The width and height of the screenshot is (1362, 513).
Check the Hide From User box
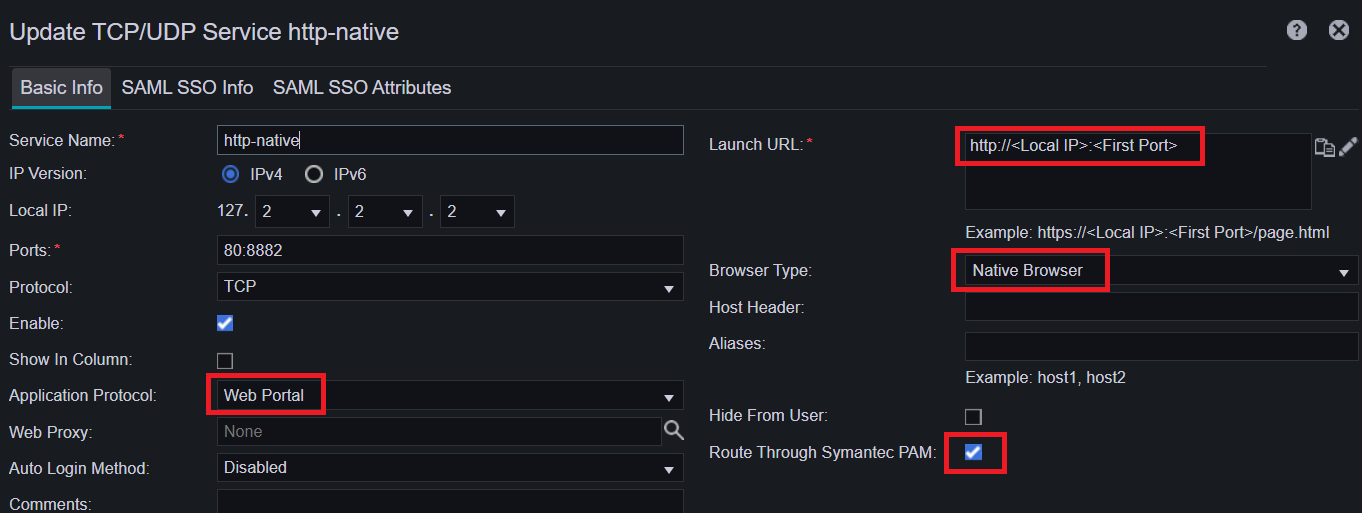click(973, 416)
